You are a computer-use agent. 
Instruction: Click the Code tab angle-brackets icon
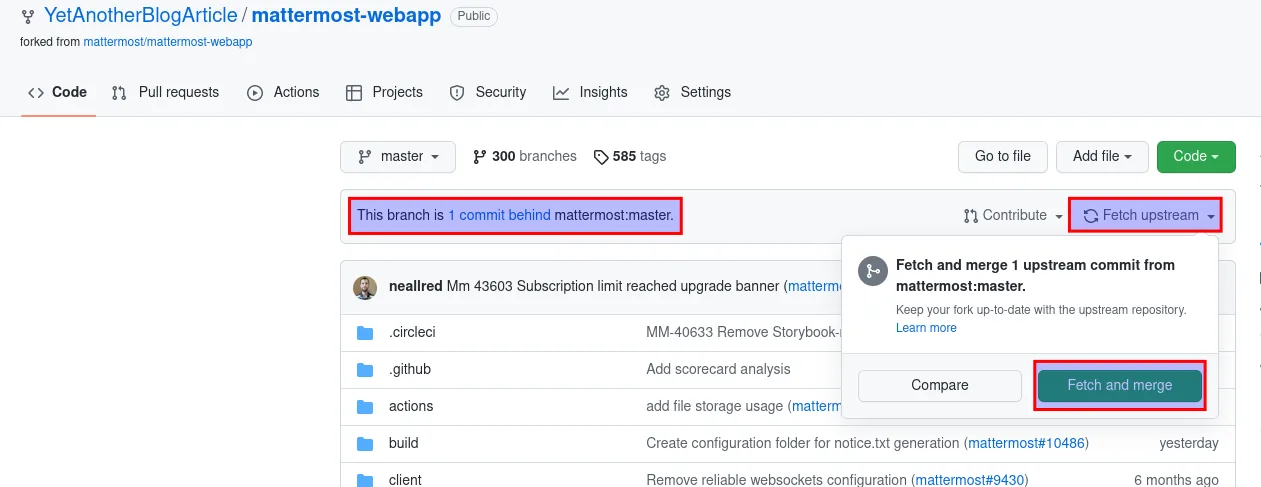(x=36, y=92)
